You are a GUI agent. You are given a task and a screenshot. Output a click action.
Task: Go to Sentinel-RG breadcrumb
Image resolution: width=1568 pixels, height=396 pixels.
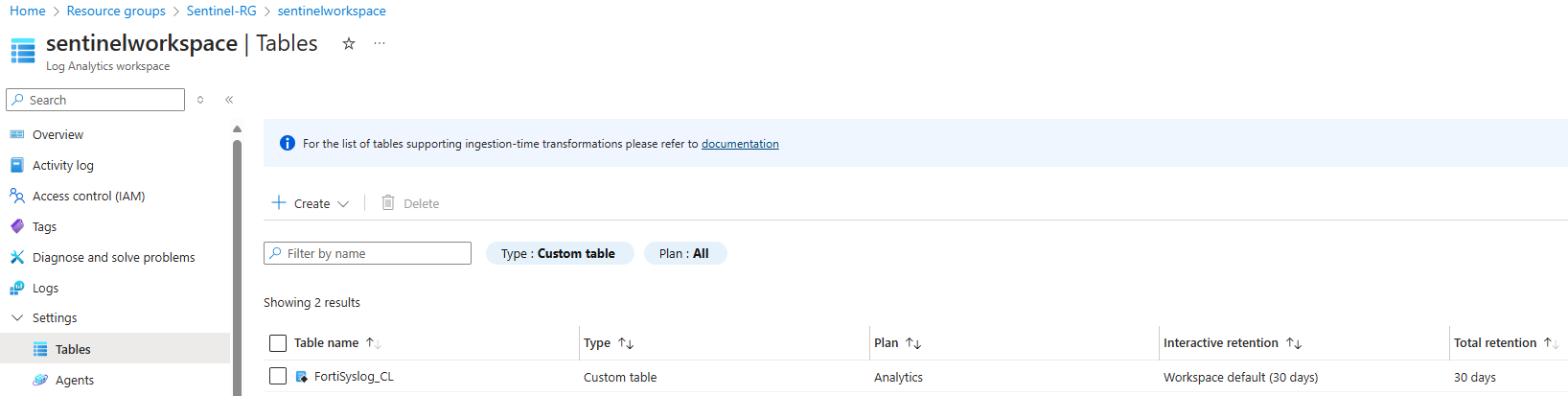pos(221,11)
